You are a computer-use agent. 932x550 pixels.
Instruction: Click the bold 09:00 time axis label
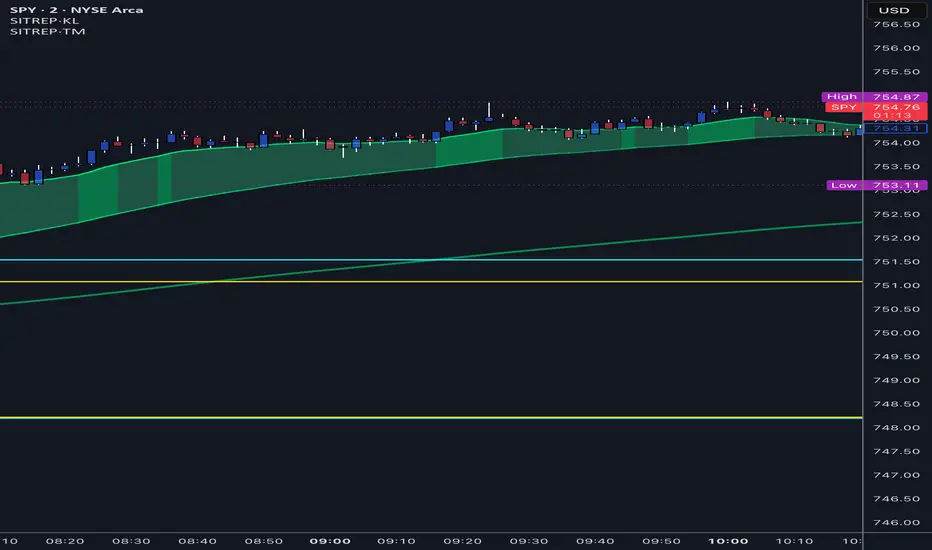click(x=330, y=541)
